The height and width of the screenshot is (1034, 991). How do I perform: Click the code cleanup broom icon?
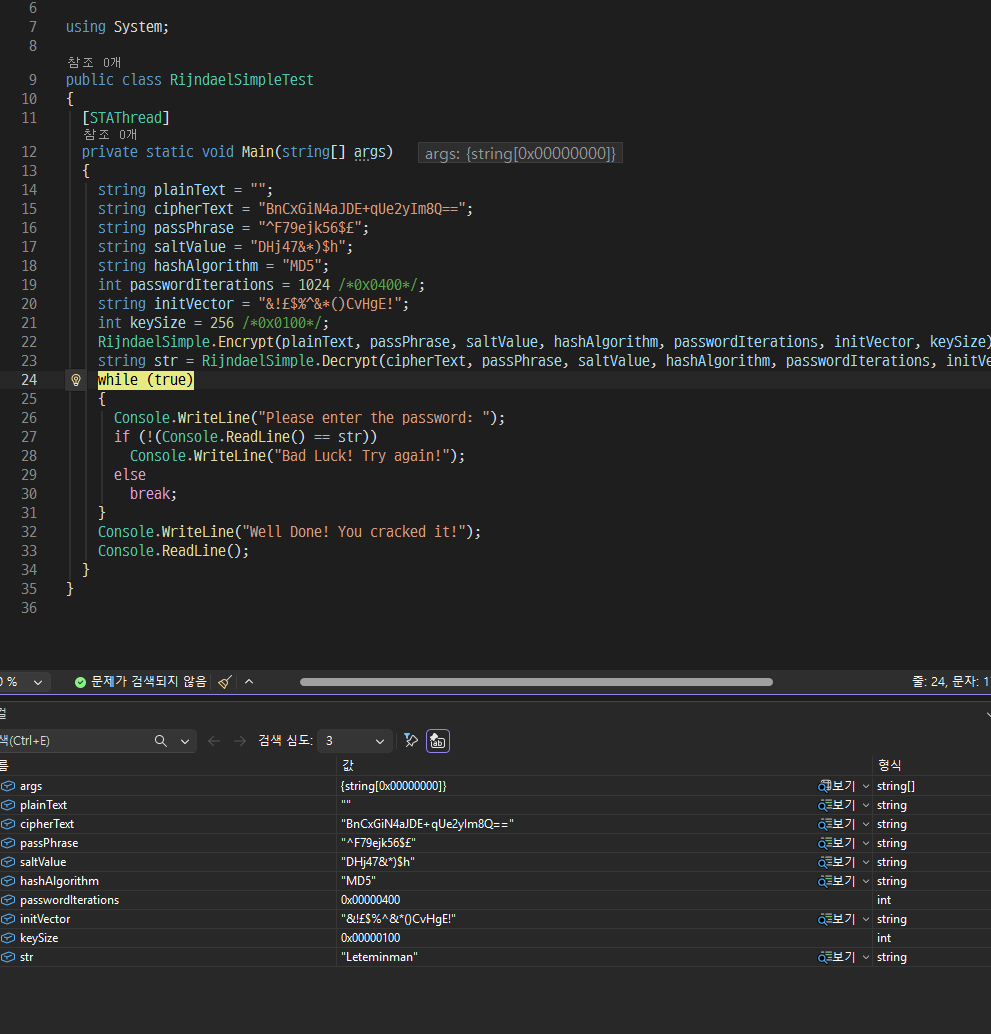[225, 682]
